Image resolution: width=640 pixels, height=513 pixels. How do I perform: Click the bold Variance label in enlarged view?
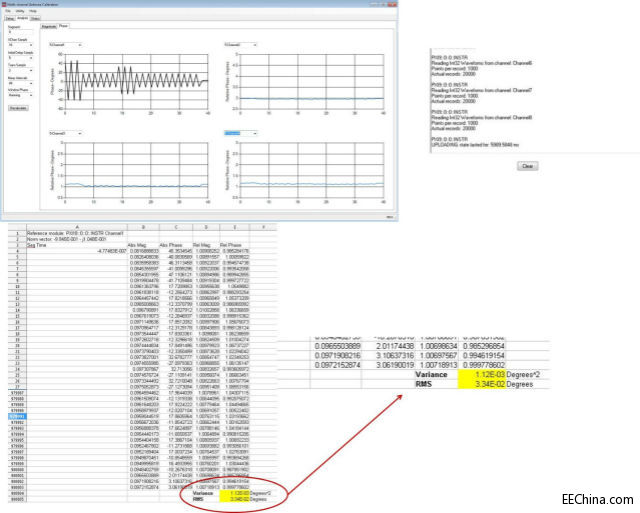point(431,375)
